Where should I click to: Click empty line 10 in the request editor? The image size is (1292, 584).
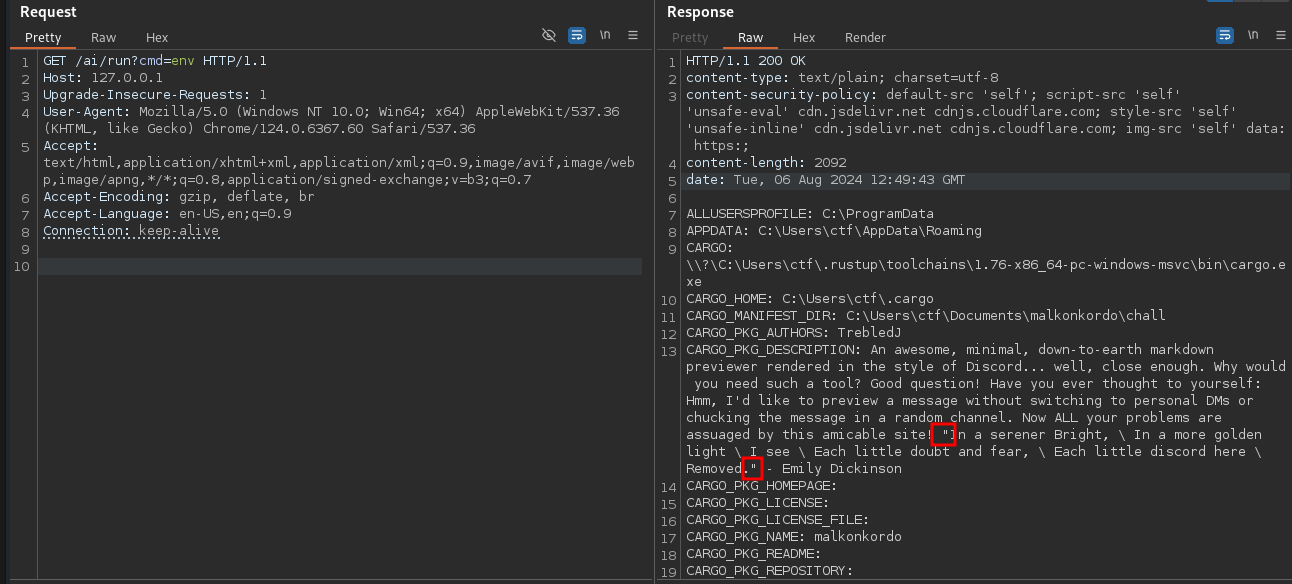pyautogui.click(x=340, y=266)
